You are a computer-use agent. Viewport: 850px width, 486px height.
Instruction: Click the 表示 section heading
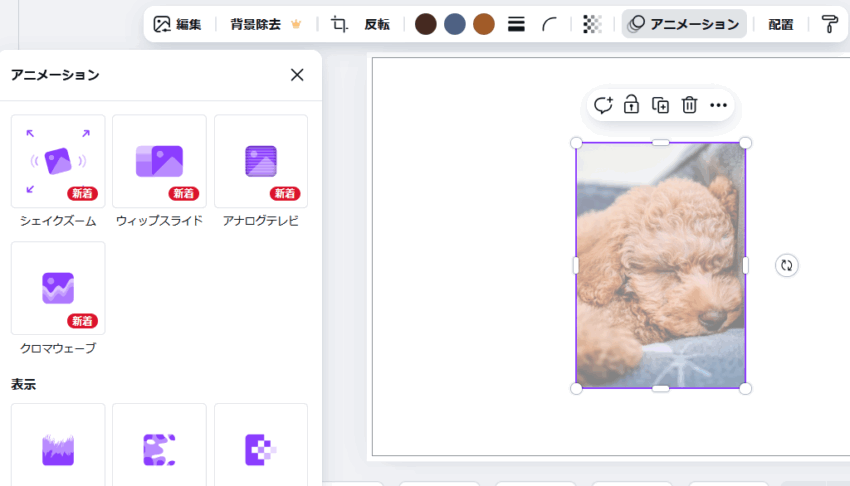23,385
